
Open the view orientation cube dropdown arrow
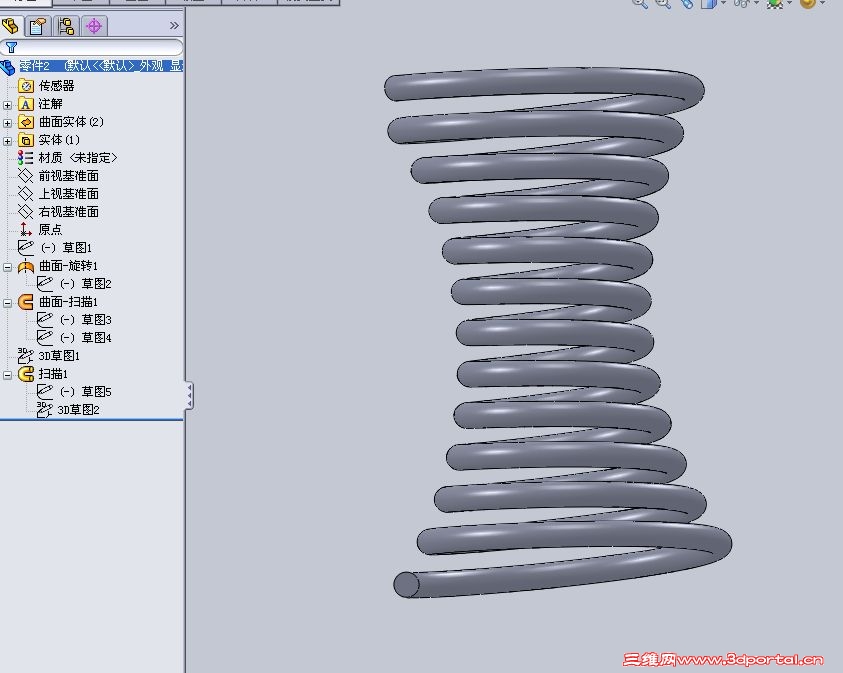click(723, 3)
